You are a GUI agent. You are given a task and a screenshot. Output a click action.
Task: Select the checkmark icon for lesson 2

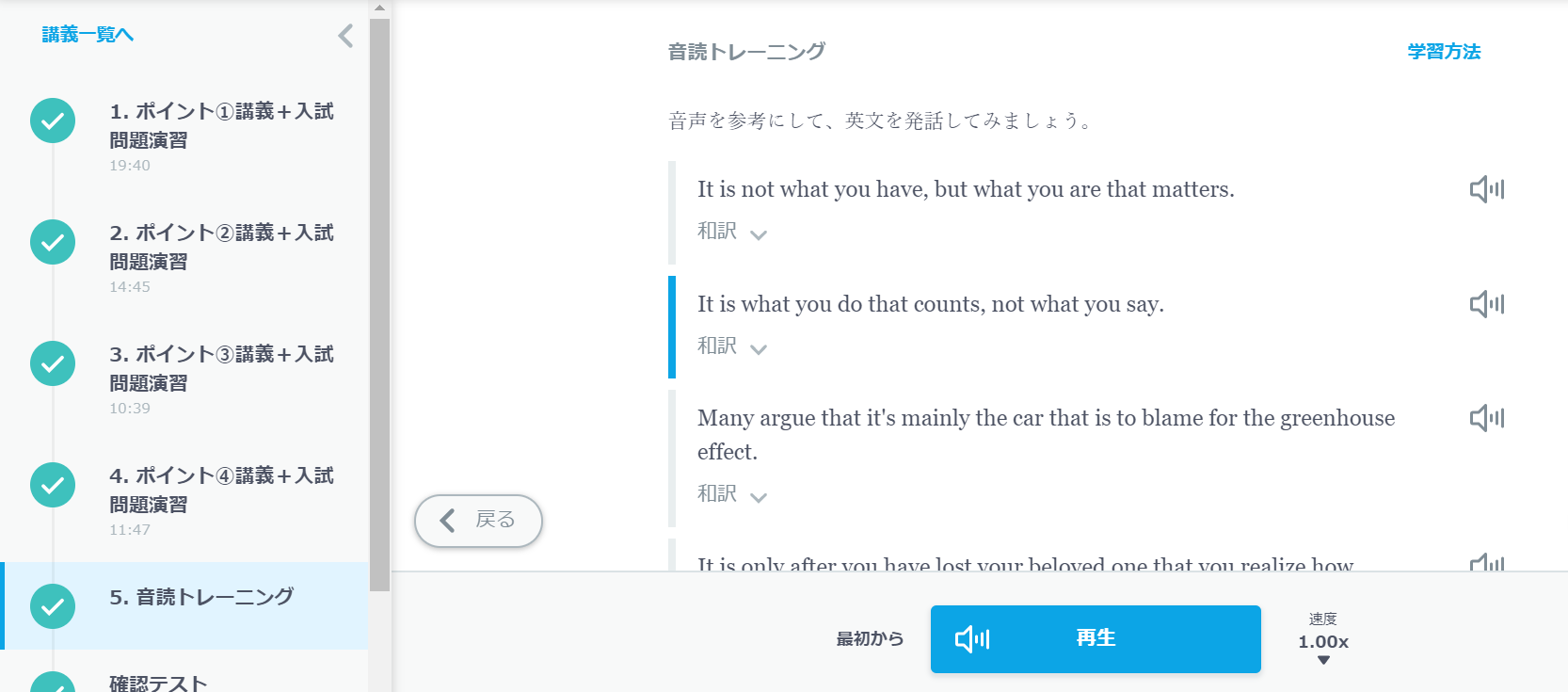point(52,242)
